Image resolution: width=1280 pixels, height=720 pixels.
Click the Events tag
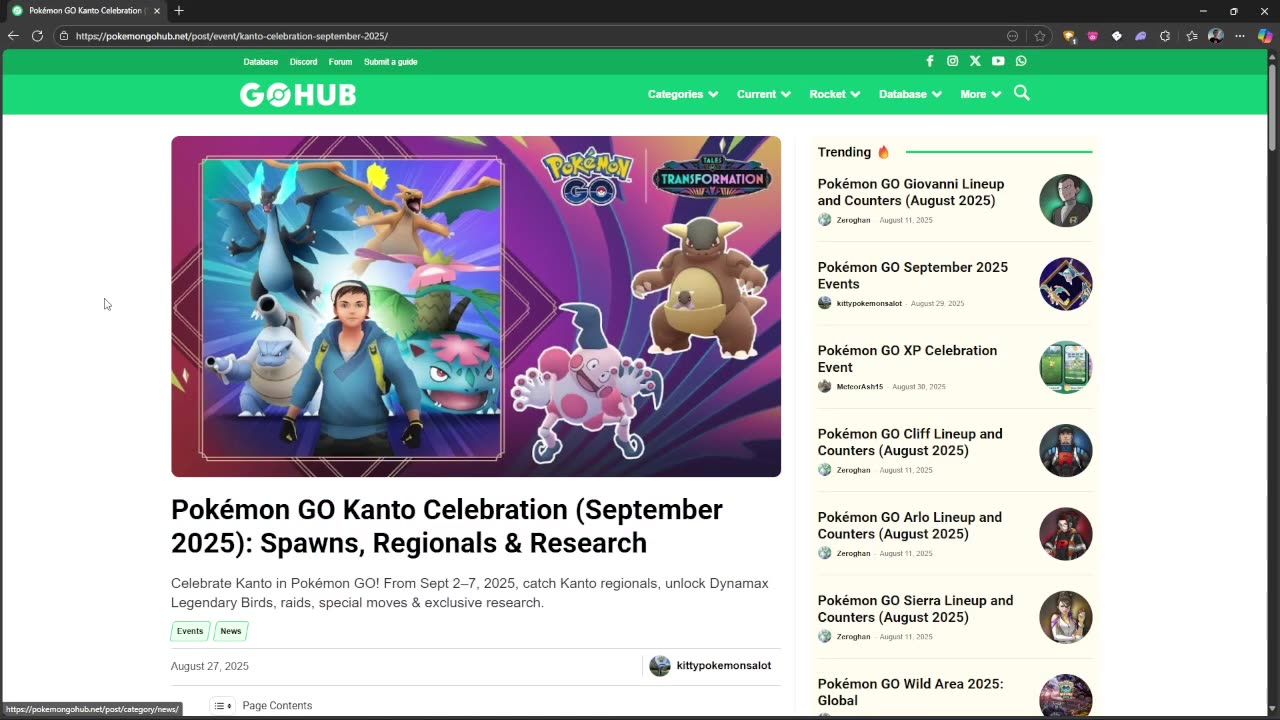click(190, 631)
